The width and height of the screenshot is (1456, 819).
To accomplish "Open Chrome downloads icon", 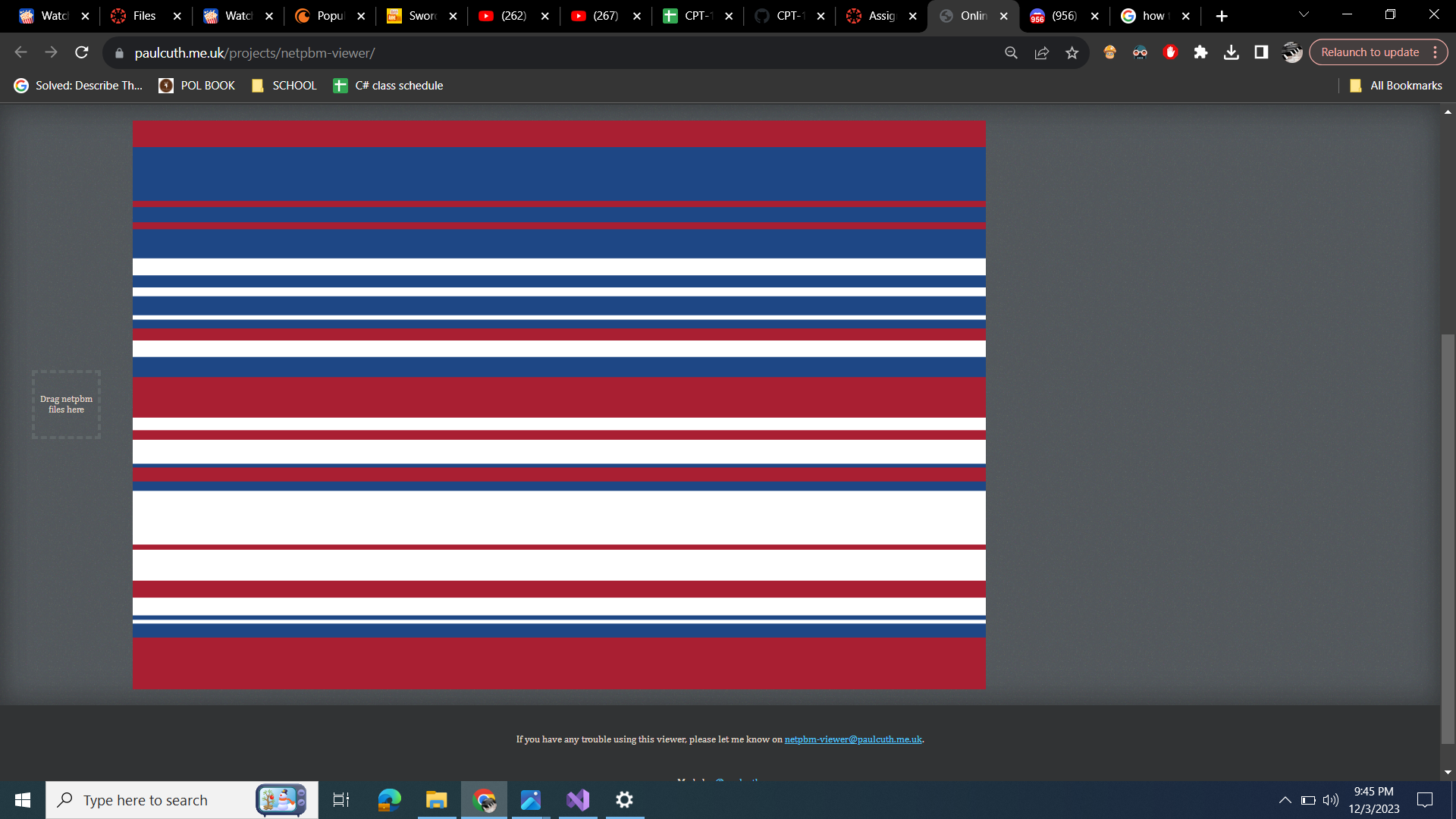I will click(x=1232, y=52).
